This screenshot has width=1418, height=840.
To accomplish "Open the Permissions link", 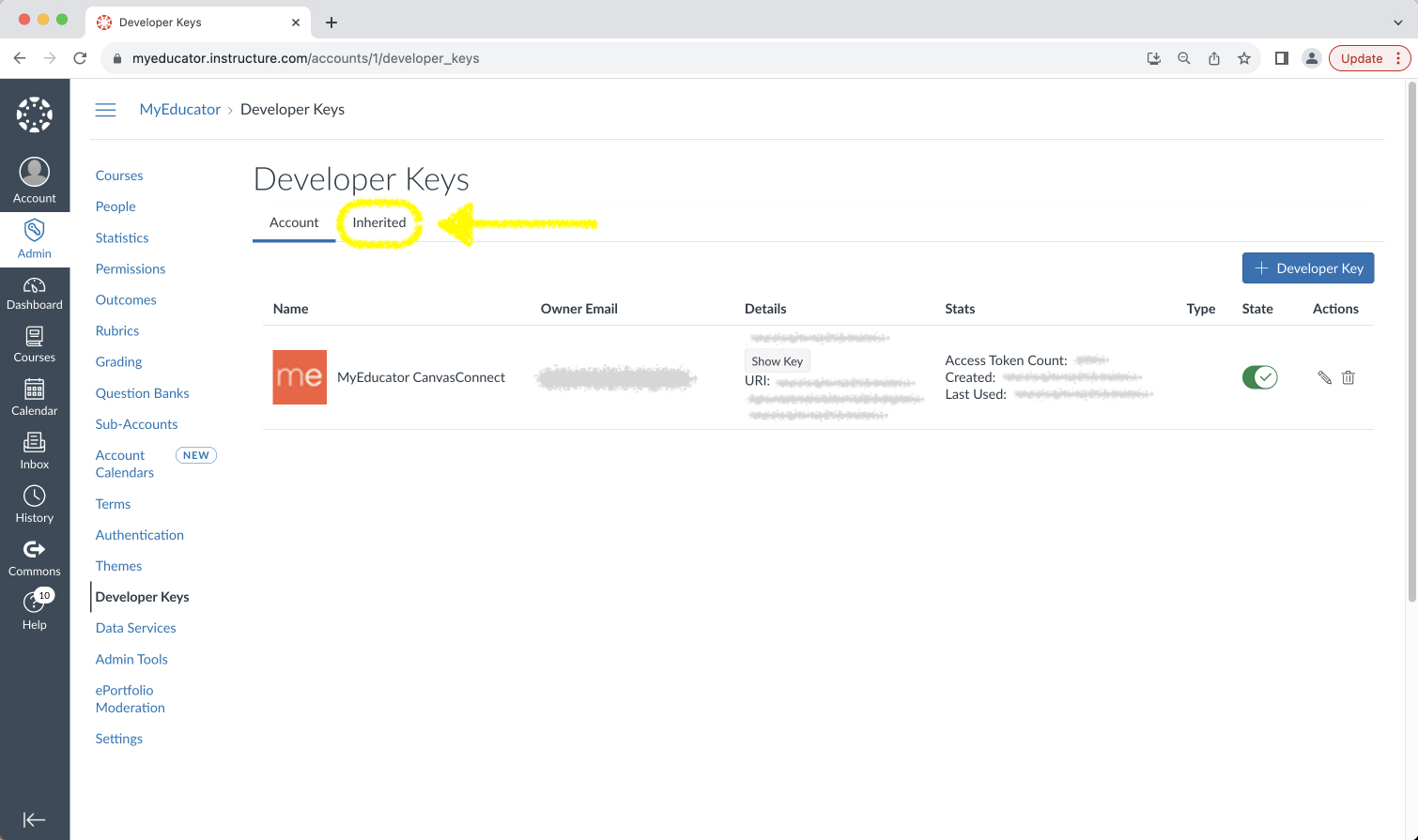I will click(x=131, y=269).
